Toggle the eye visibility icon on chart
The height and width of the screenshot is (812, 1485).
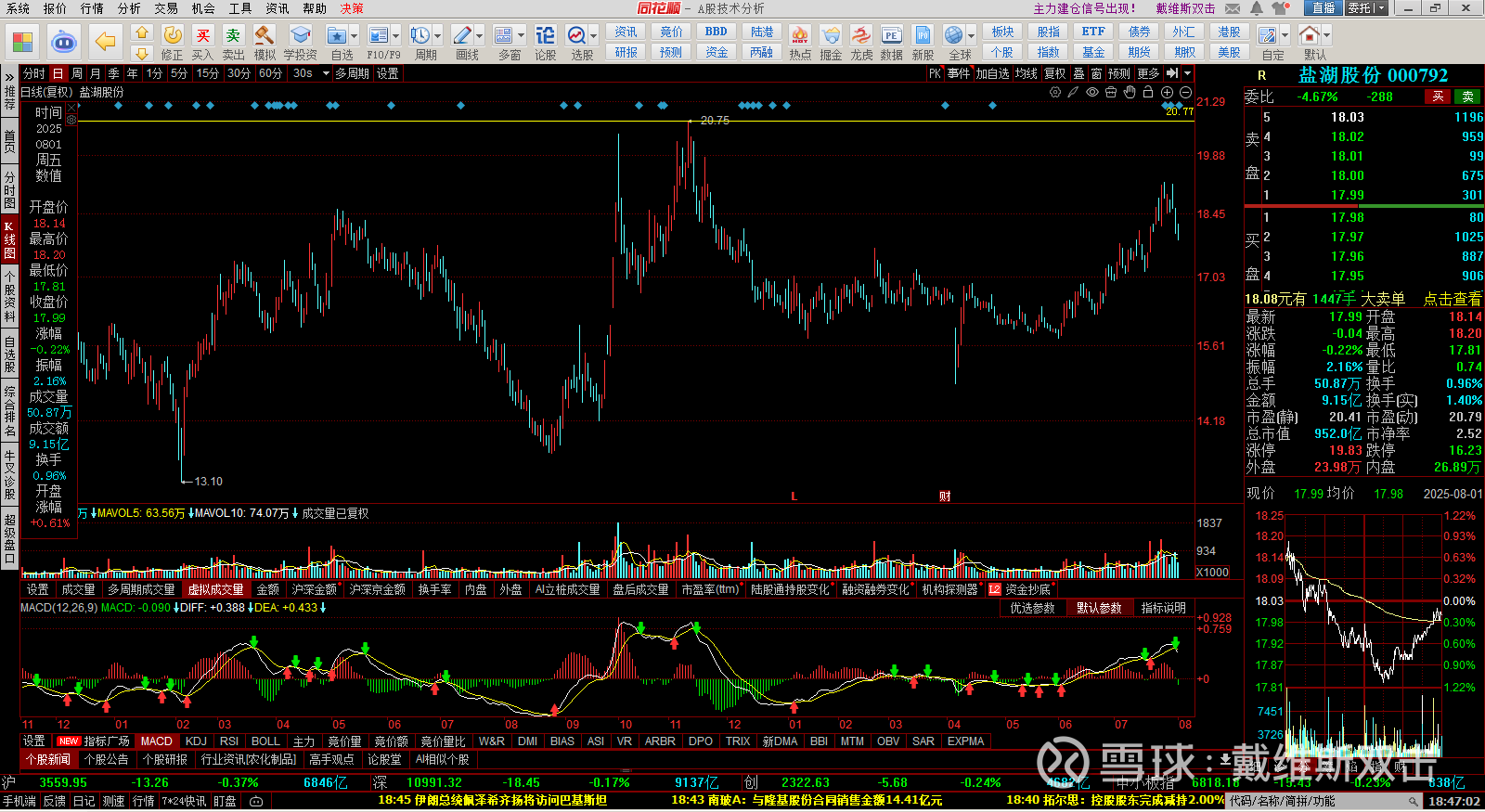1092,92
